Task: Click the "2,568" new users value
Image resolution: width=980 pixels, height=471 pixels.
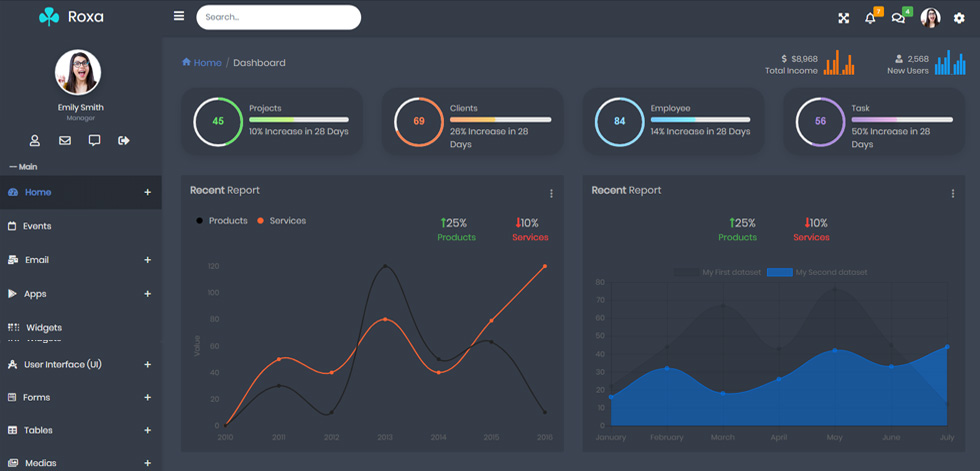Action: [918, 59]
